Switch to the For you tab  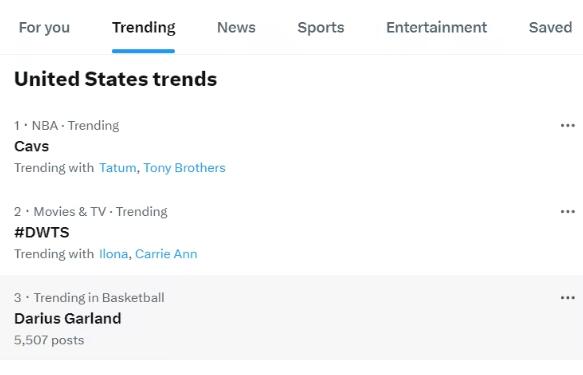coord(44,28)
